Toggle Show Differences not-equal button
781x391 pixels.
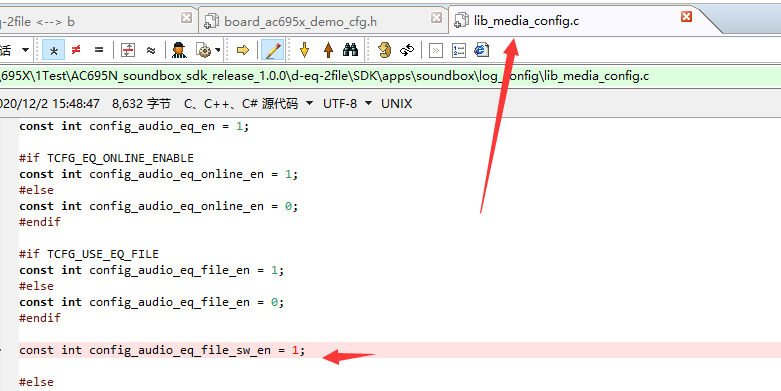76,50
